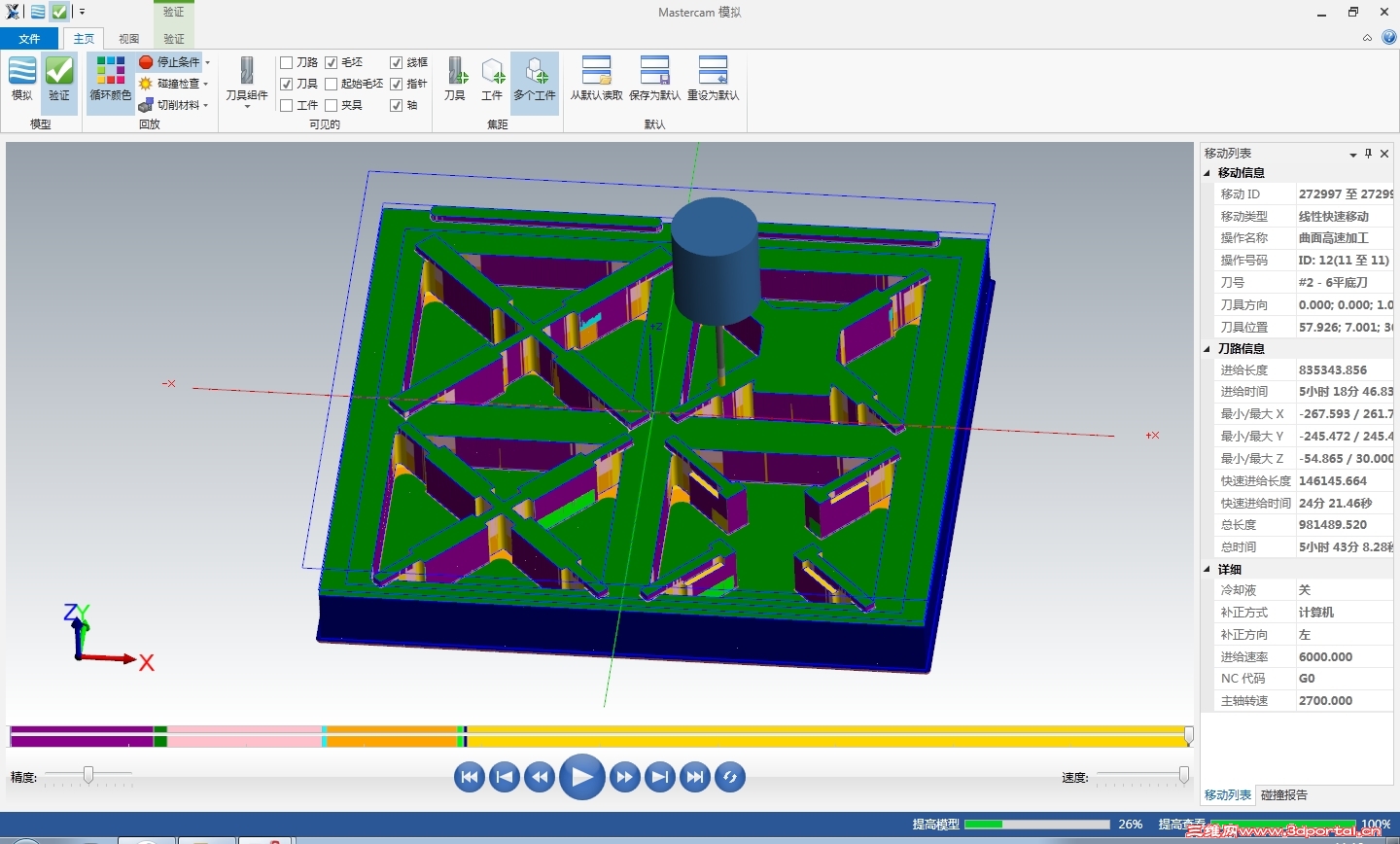This screenshot has width=1400, height=844.
Task: Click the Mastercam app icon in title bar
Action: [x=13, y=13]
